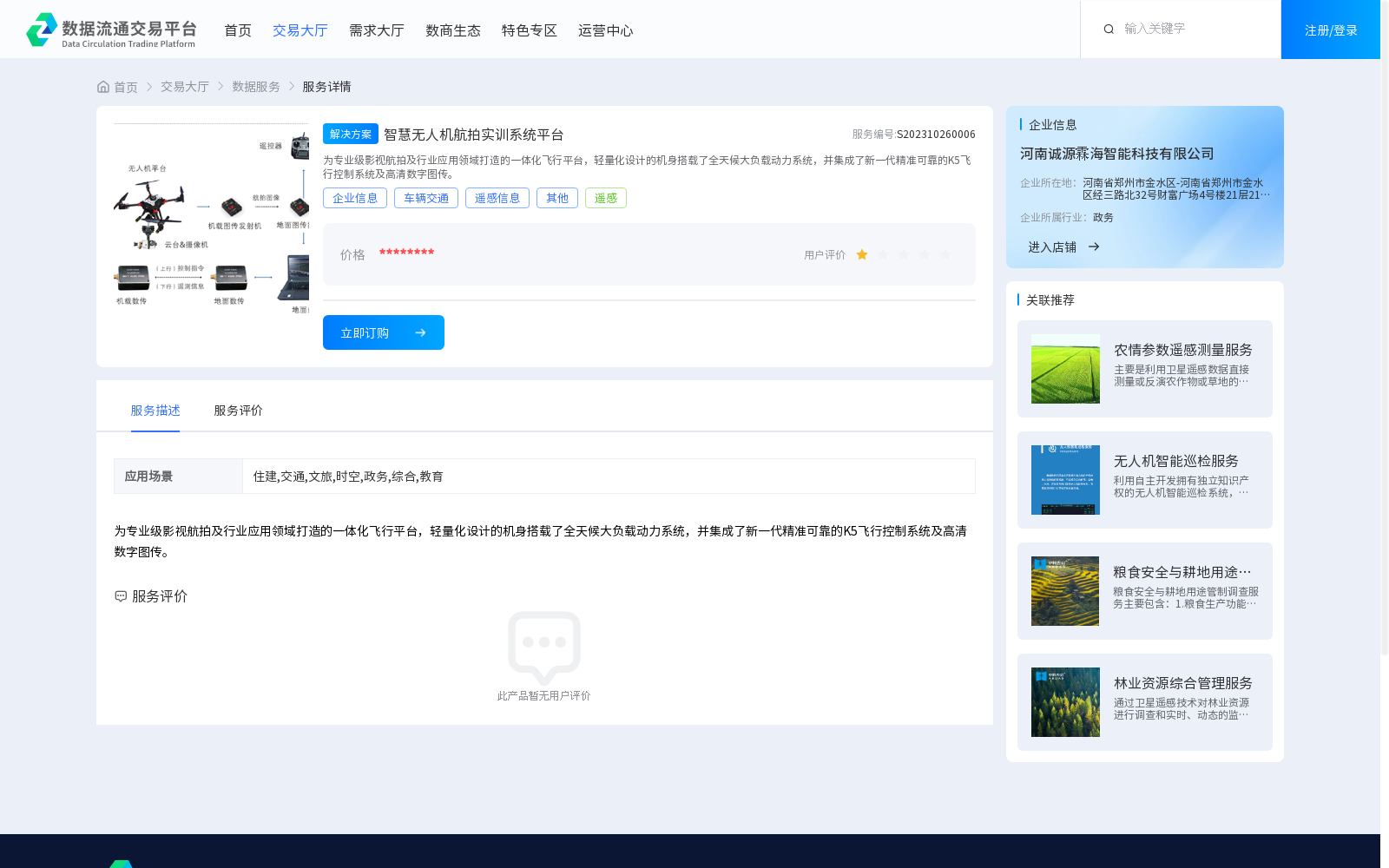The height and width of the screenshot is (868, 1389).
Task: Click the platform logo icon
Action: pos(42,30)
